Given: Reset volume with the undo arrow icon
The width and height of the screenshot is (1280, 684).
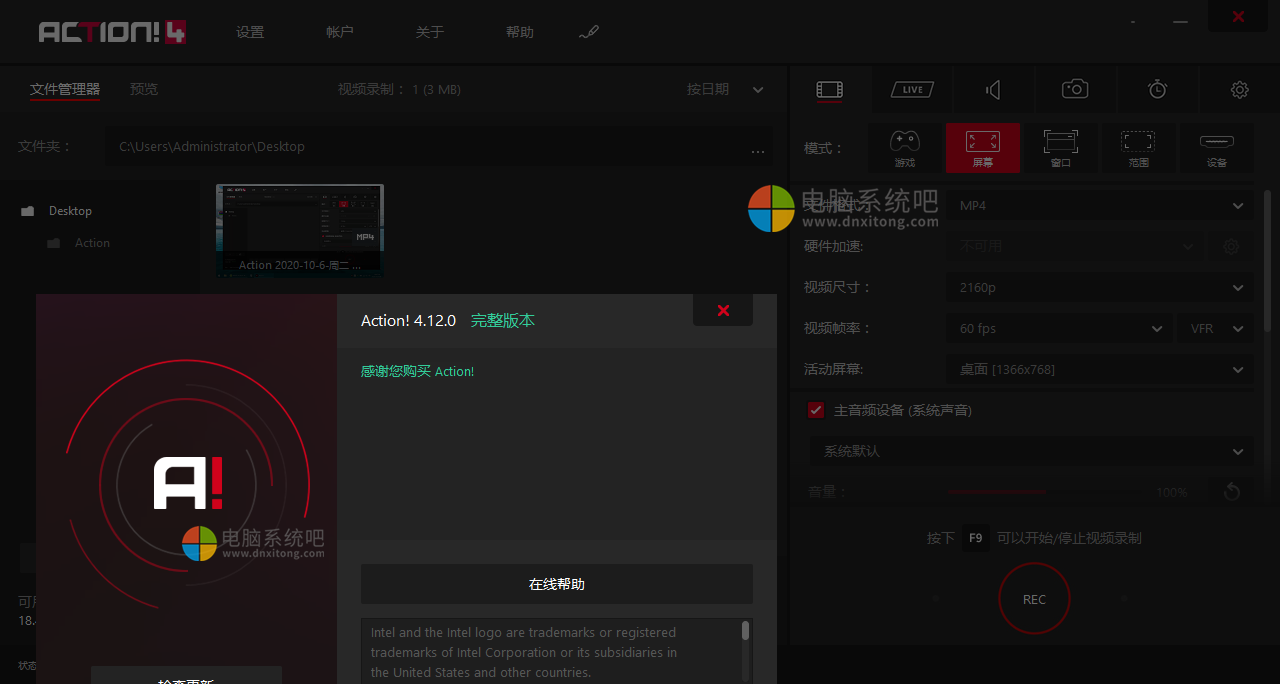Looking at the screenshot, I should click(x=1231, y=492).
